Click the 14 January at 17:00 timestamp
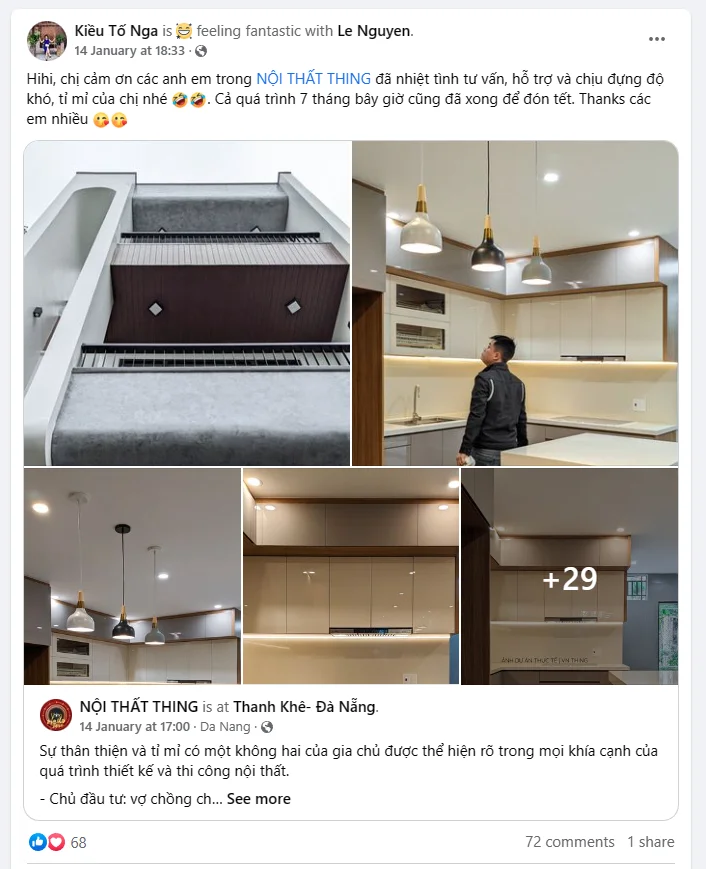 135,727
